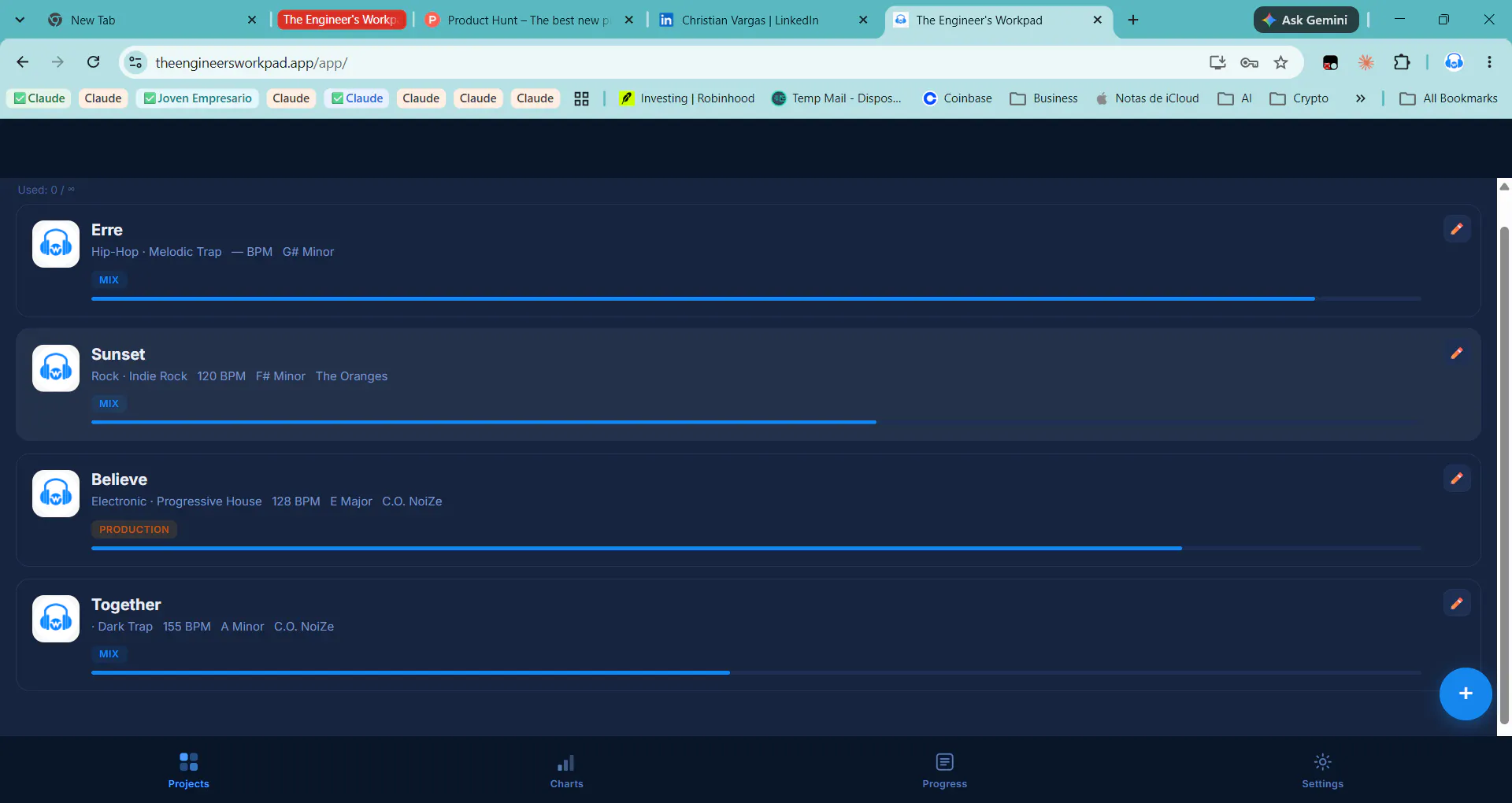Screen dimensions: 1512x803
Task: Select the Together project headphone icon
Action: (x=56, y=619)
